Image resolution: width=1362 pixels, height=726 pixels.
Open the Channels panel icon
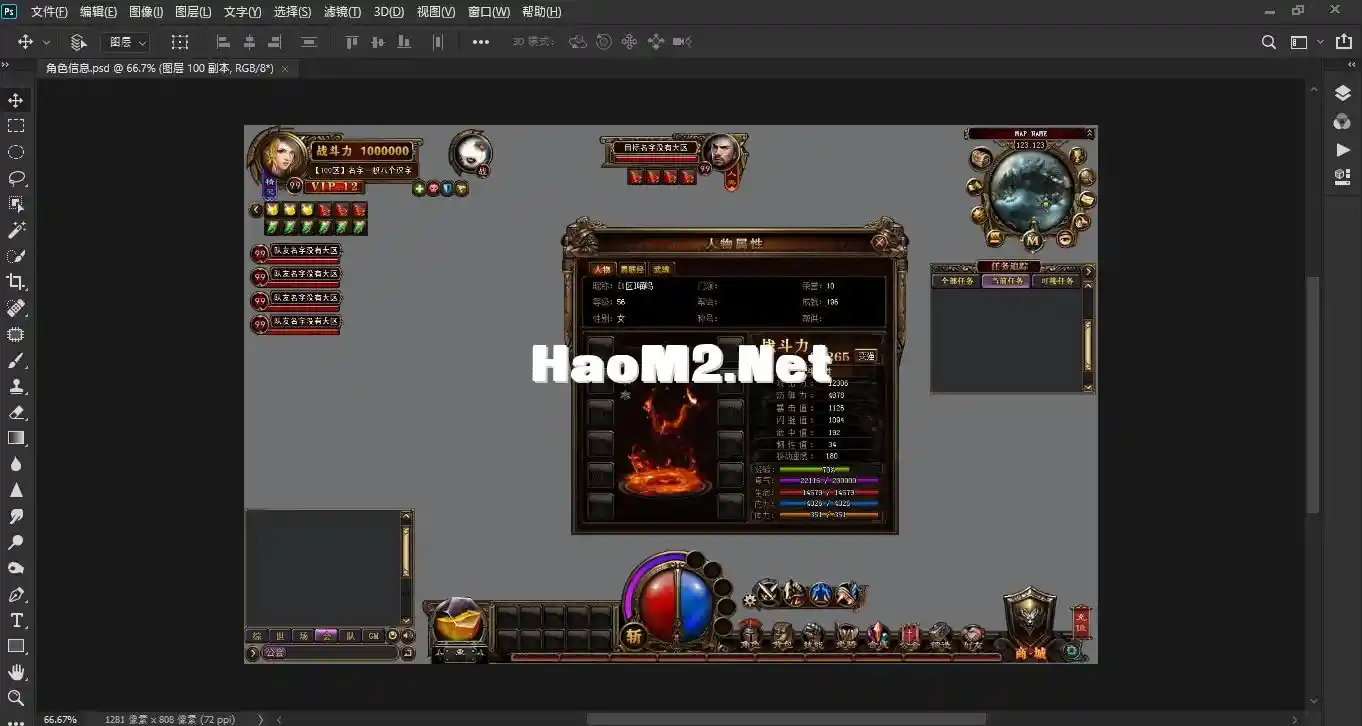pyautogui.click(x=1342, y=121)
